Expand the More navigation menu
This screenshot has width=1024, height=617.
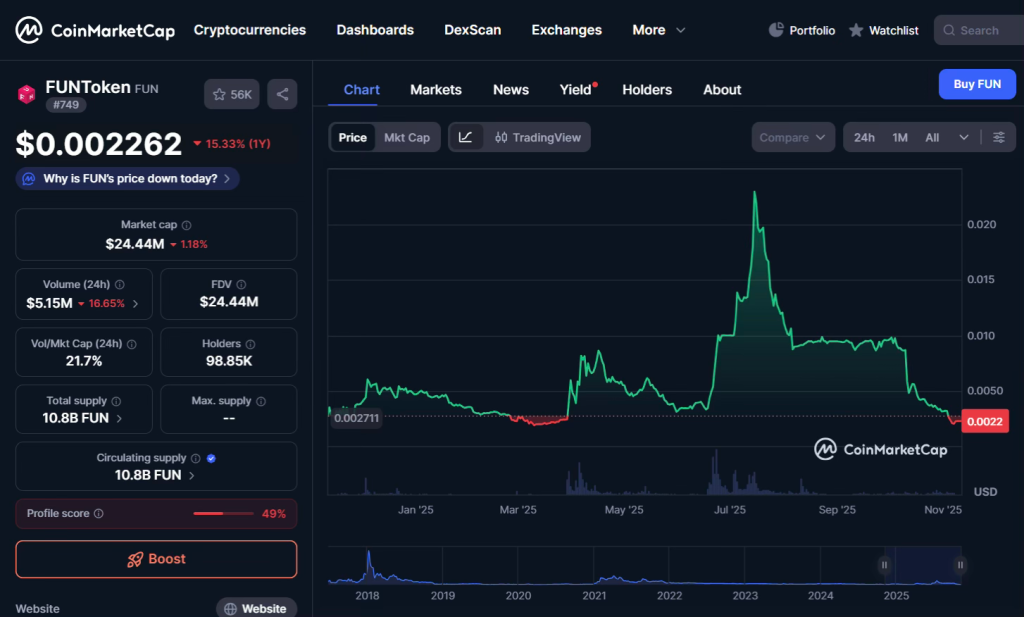(657, 30)
